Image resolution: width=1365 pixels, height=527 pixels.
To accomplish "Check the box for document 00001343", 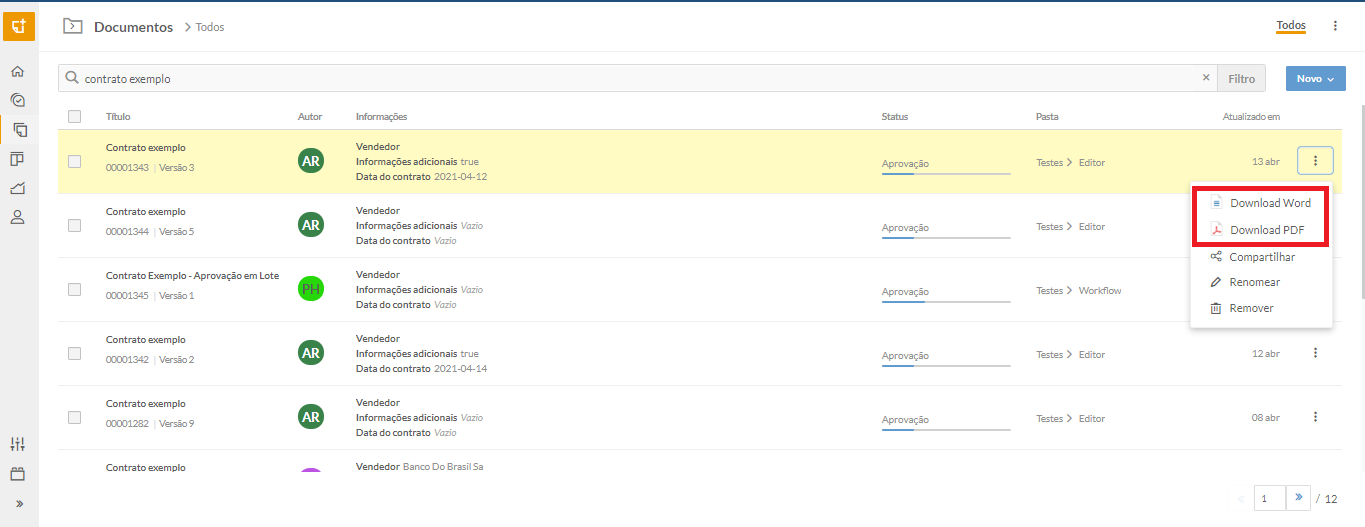I will pyautogui.click(x=74, y=161).
